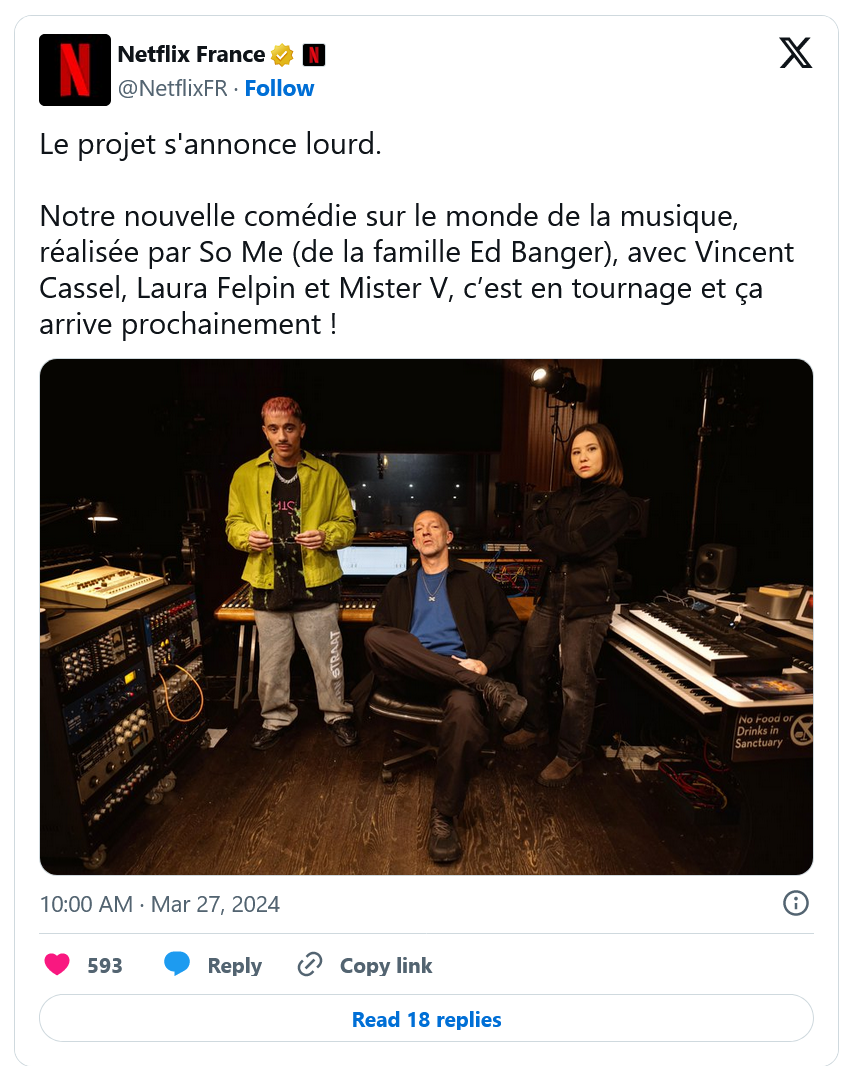Open the @NetflixFR handle link
Image resolution: width=849 pixels, height=1081 pixels.
click(172, 88)
